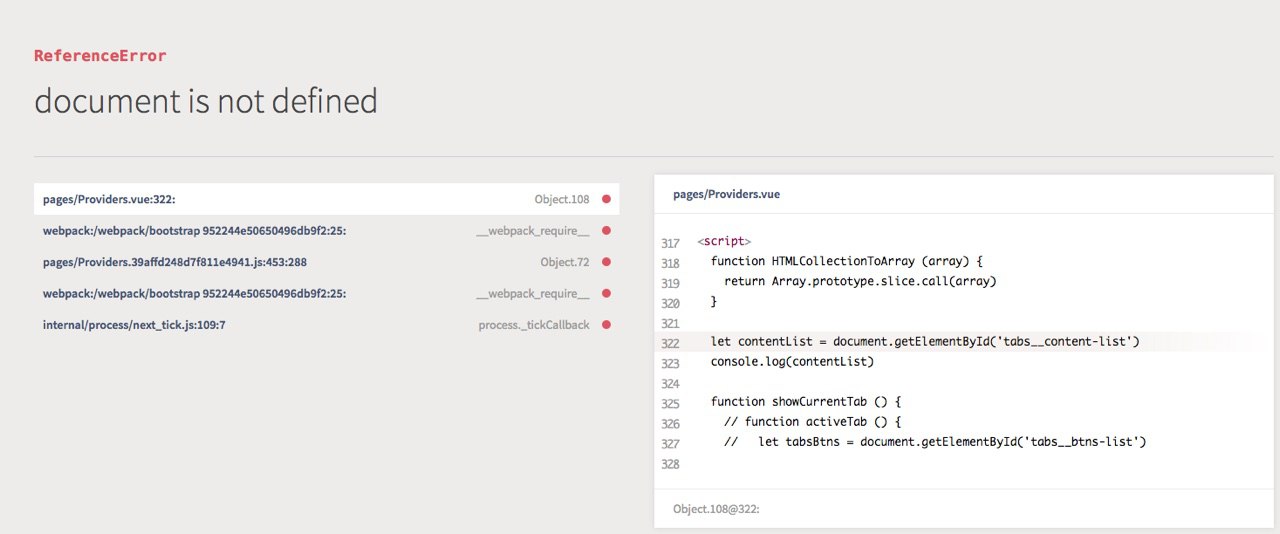
Task: Open the internal/process/next_tick.js:109:7 frame
Action: point(133,325)
